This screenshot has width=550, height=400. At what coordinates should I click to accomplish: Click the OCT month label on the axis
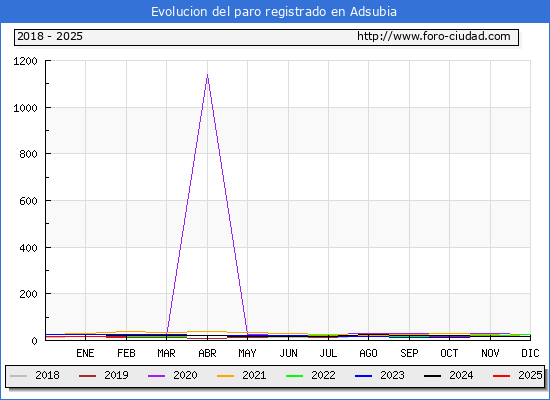[449, 353]
